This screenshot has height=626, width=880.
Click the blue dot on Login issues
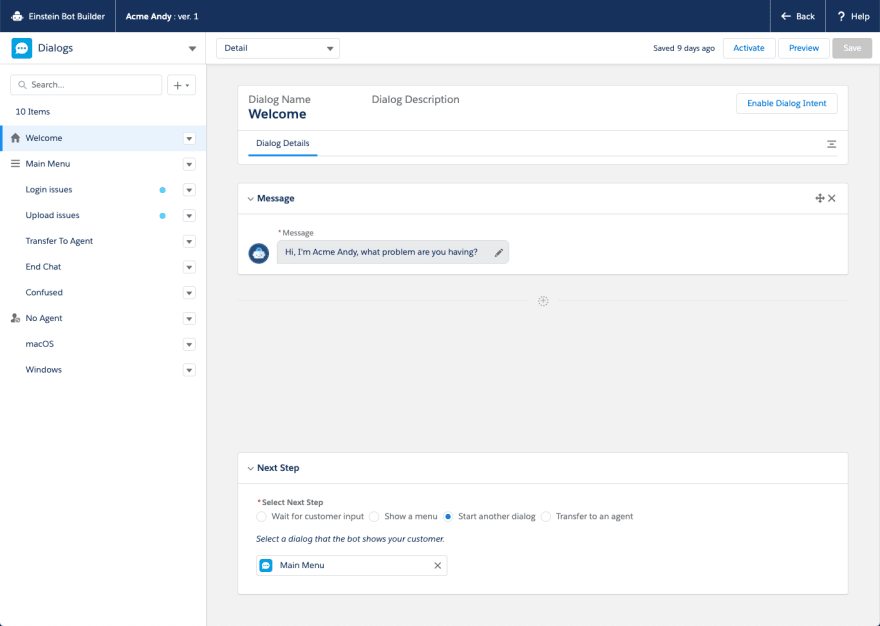(x=163, y=190)
